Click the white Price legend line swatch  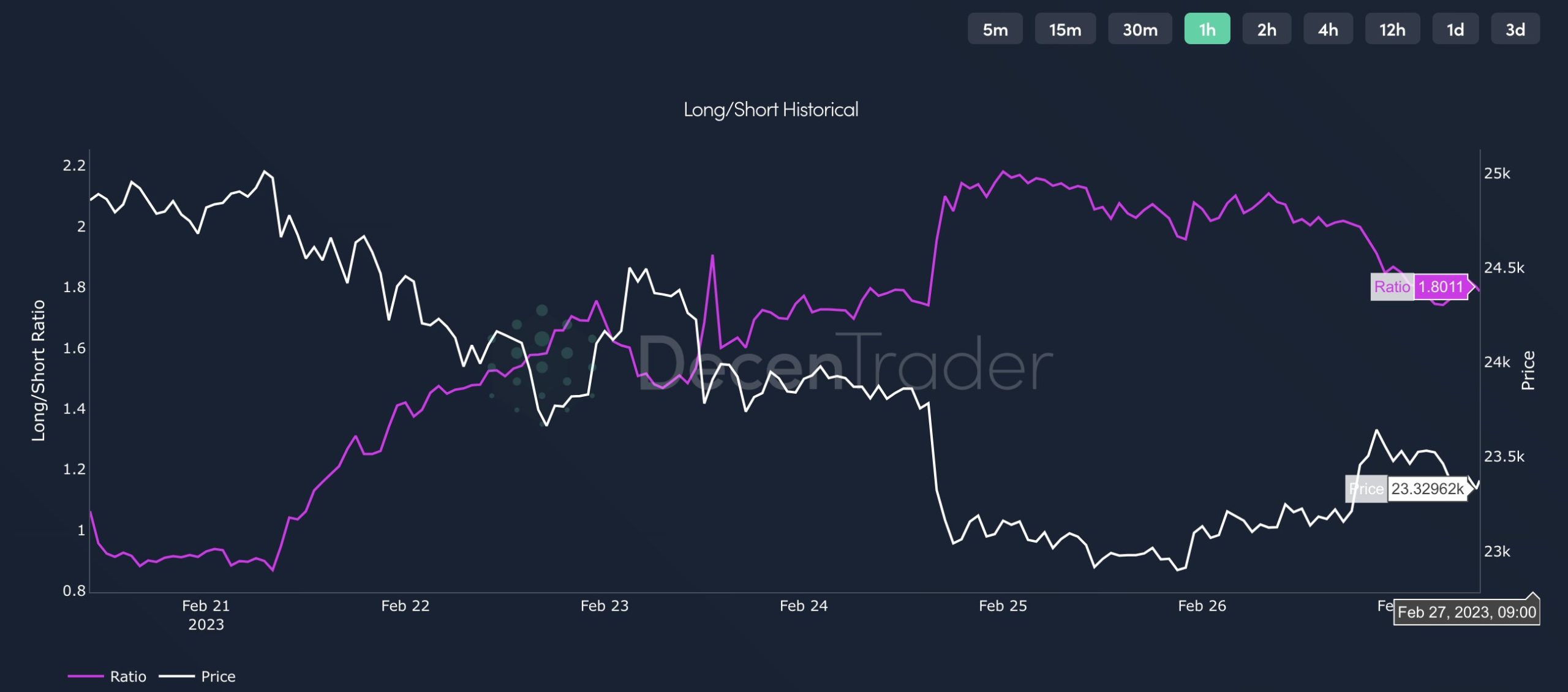coord(176,676)
